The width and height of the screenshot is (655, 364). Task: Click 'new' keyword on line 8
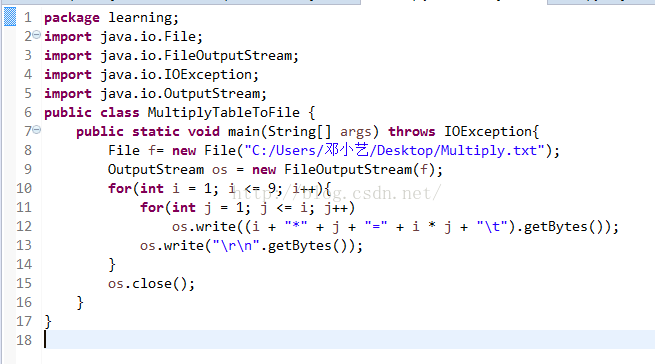pos(184,151)
